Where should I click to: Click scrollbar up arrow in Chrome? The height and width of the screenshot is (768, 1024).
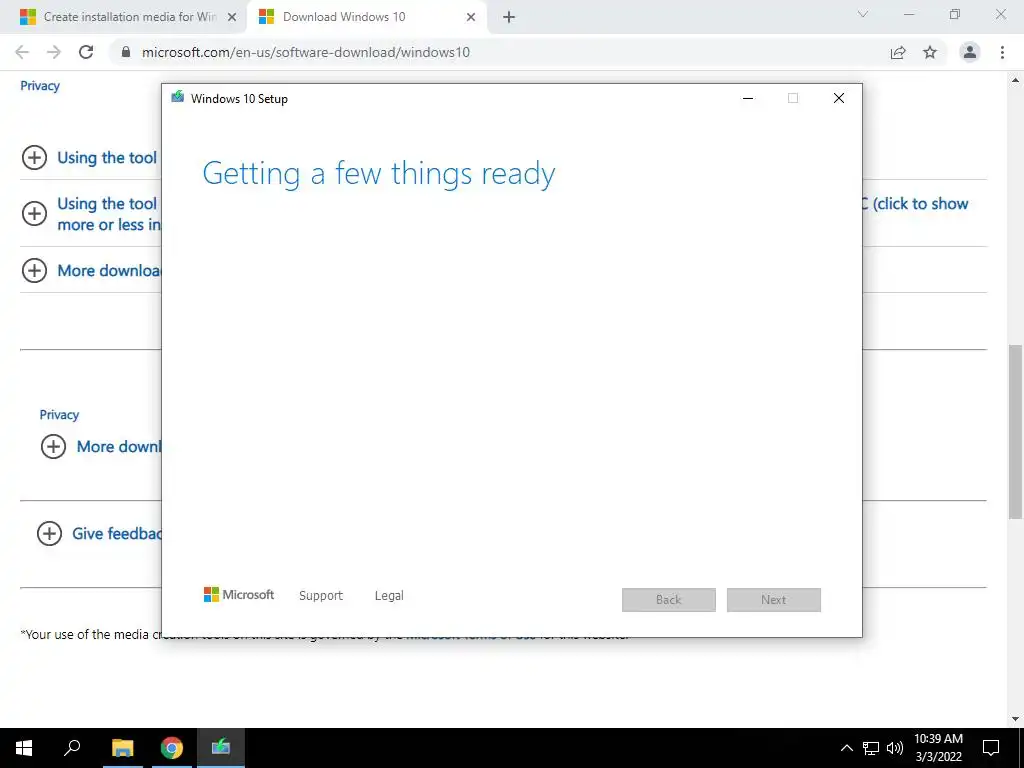pos(1016,80)
